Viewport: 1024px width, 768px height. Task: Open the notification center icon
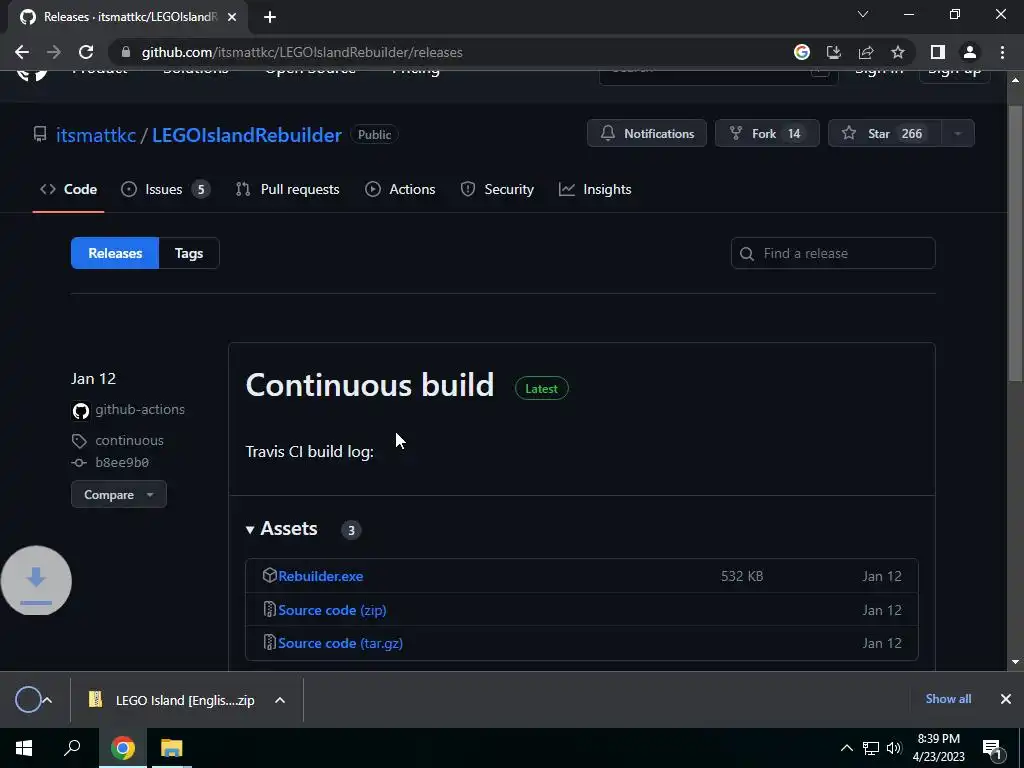click(992, 749)
